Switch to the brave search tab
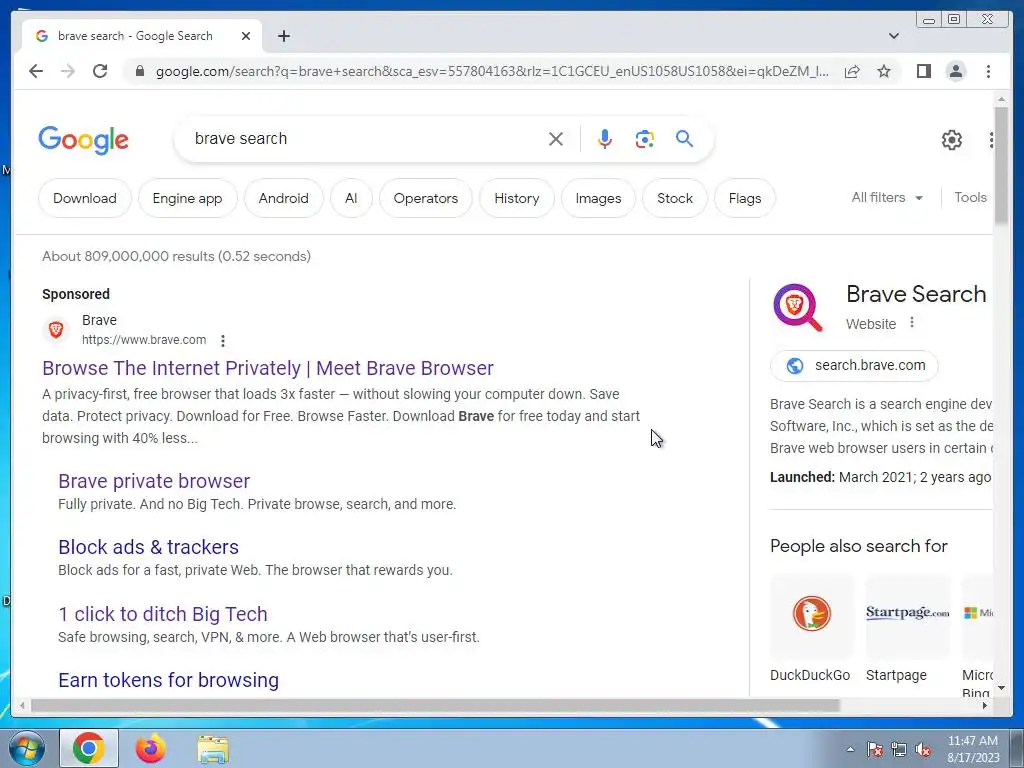This screenshot has width=1024, height=768. pos(135,36)
